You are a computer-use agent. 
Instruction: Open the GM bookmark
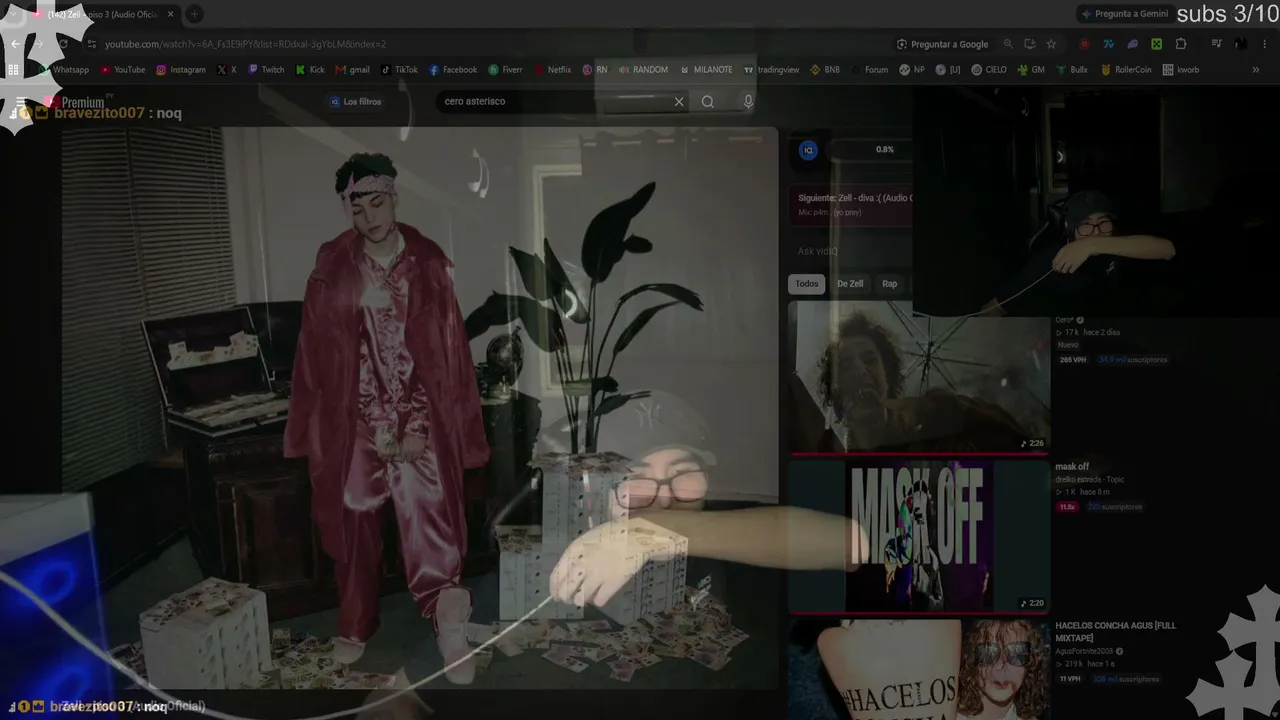click(x=1031, y=70)
